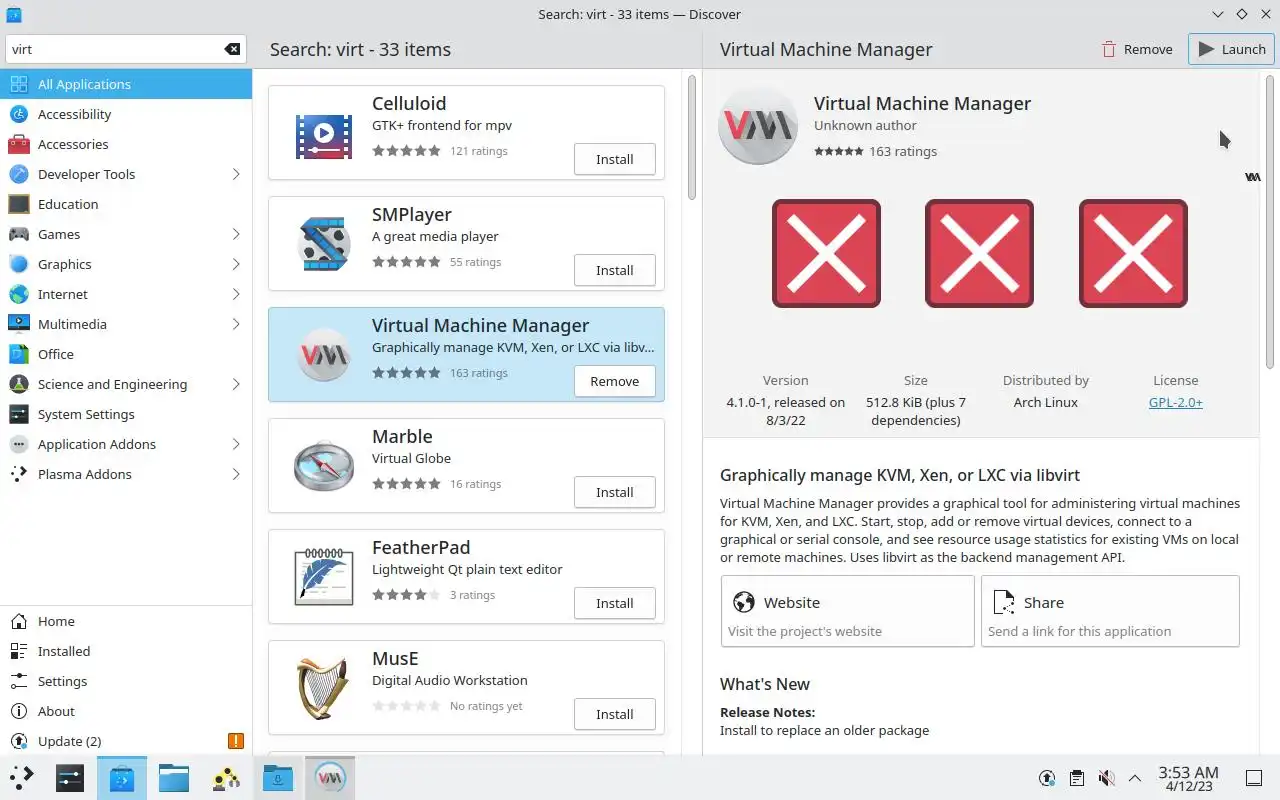Open the software updates tray icon
The height and width of the screenshot is (800, 1280).
point(1047,778)
